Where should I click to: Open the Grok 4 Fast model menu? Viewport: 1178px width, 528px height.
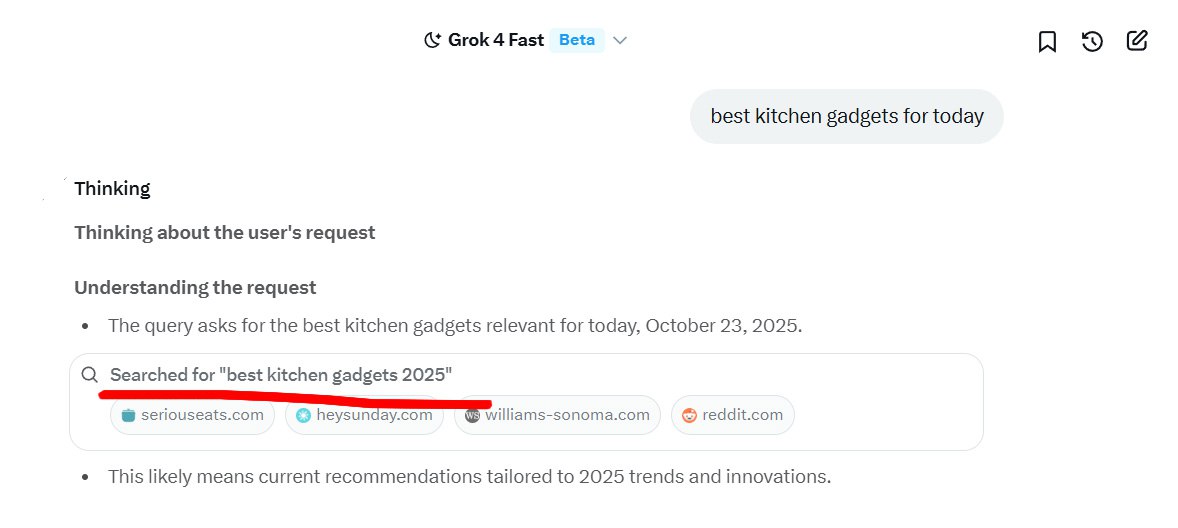[496, 41]
